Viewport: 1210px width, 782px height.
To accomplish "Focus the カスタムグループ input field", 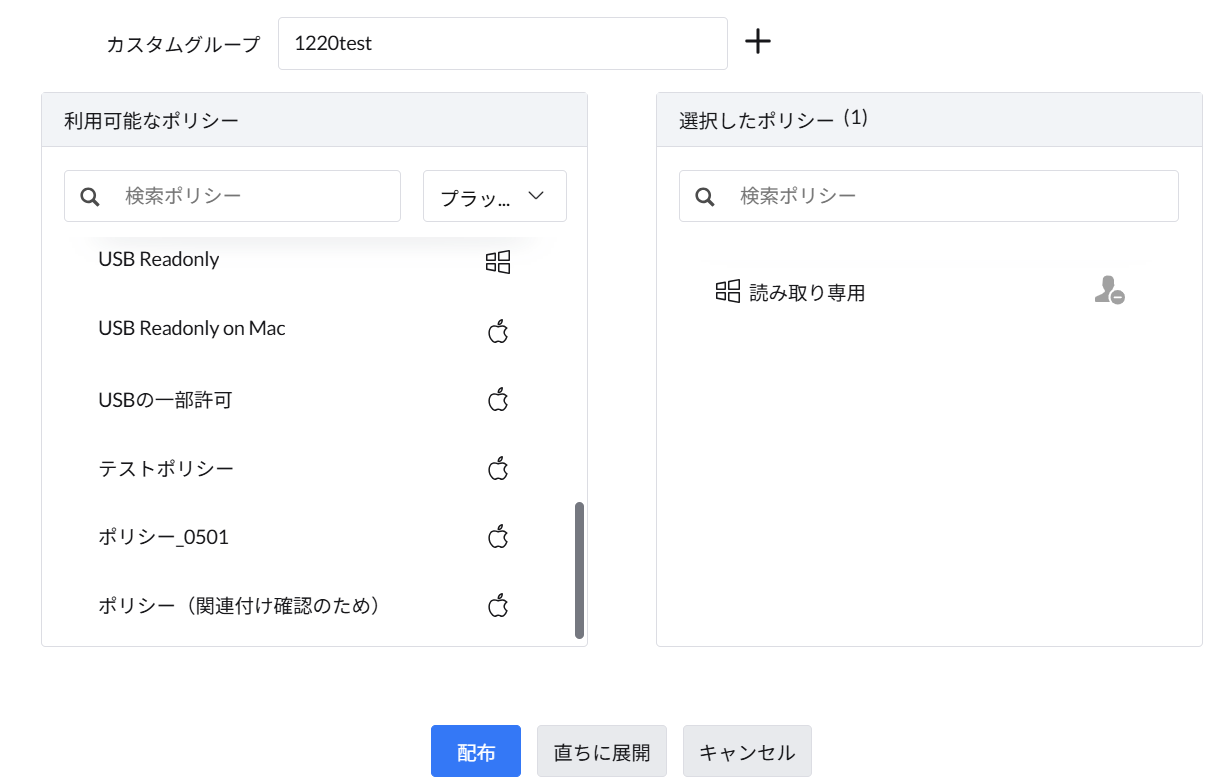I will [x=502, y=44].
